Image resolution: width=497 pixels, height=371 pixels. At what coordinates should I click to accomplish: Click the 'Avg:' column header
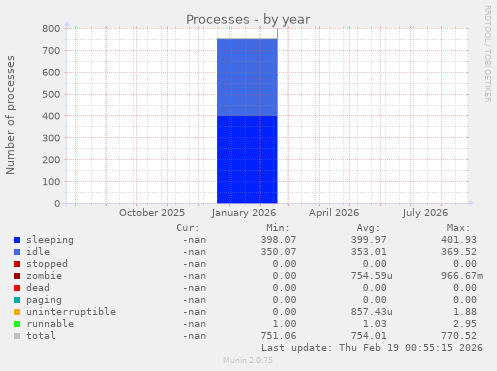tap(368, 228)
